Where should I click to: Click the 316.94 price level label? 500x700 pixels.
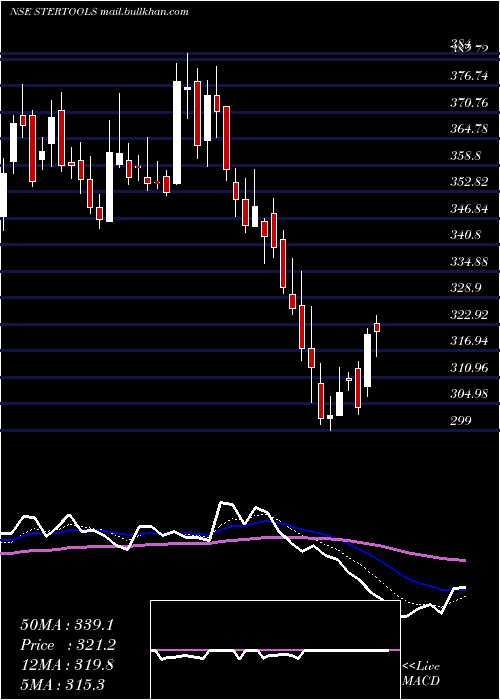pos(469,341)
